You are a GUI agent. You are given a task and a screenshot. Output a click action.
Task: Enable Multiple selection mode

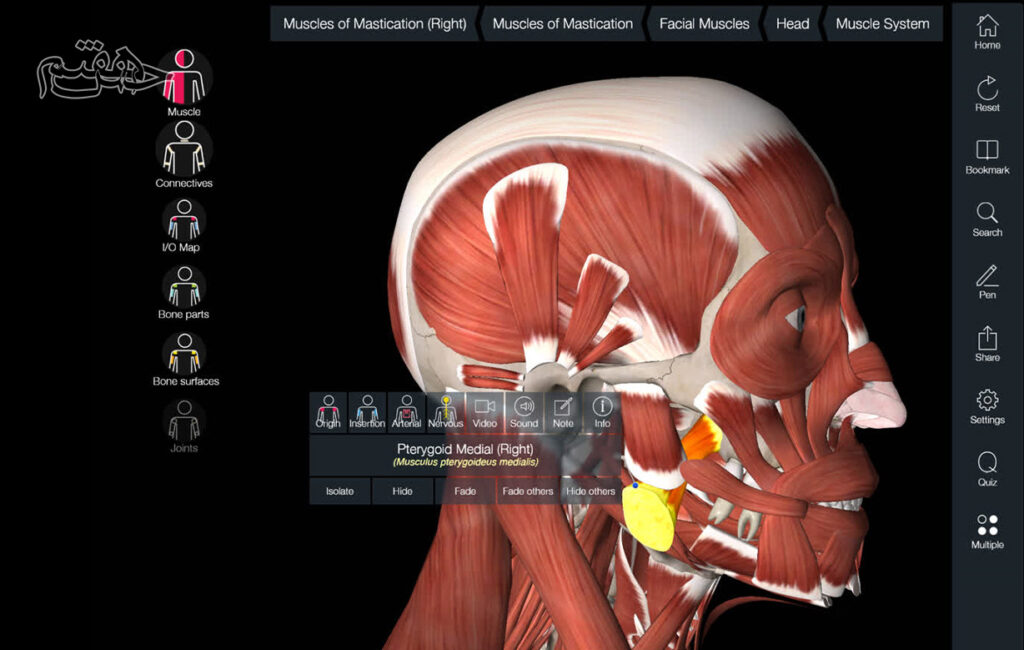[x=987, y=531]
